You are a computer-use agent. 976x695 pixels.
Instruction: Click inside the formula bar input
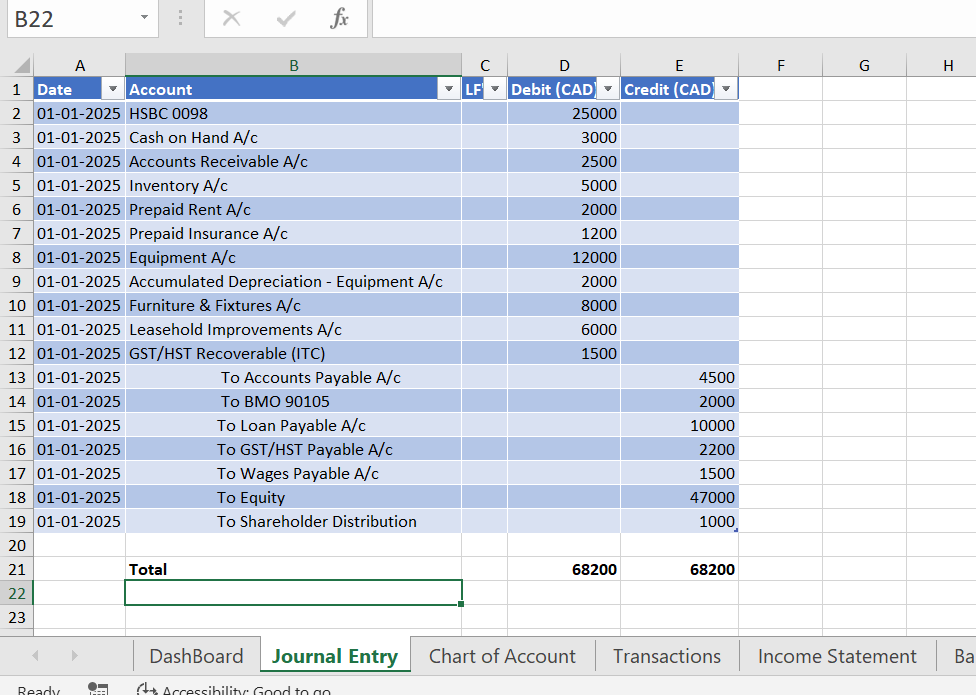670,19
